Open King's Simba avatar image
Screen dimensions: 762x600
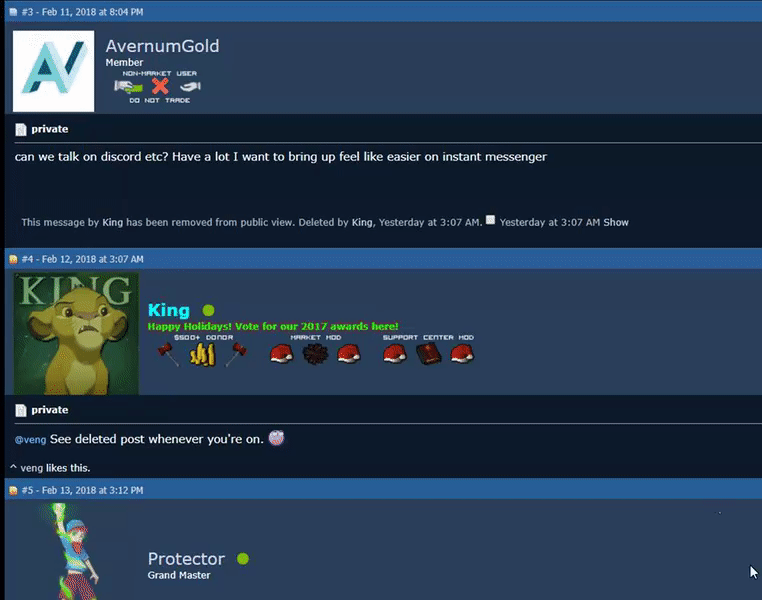pyautogui.click(x=76, y=334)
